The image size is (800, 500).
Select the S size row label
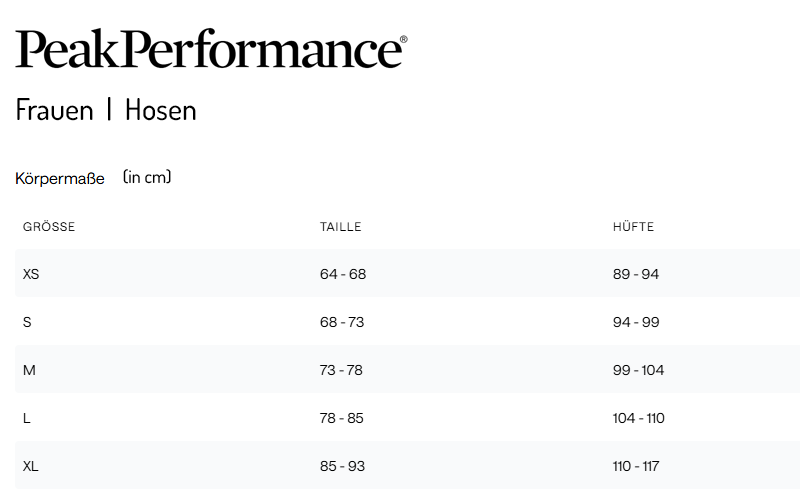pyautogui.click(x=27, y=322)
